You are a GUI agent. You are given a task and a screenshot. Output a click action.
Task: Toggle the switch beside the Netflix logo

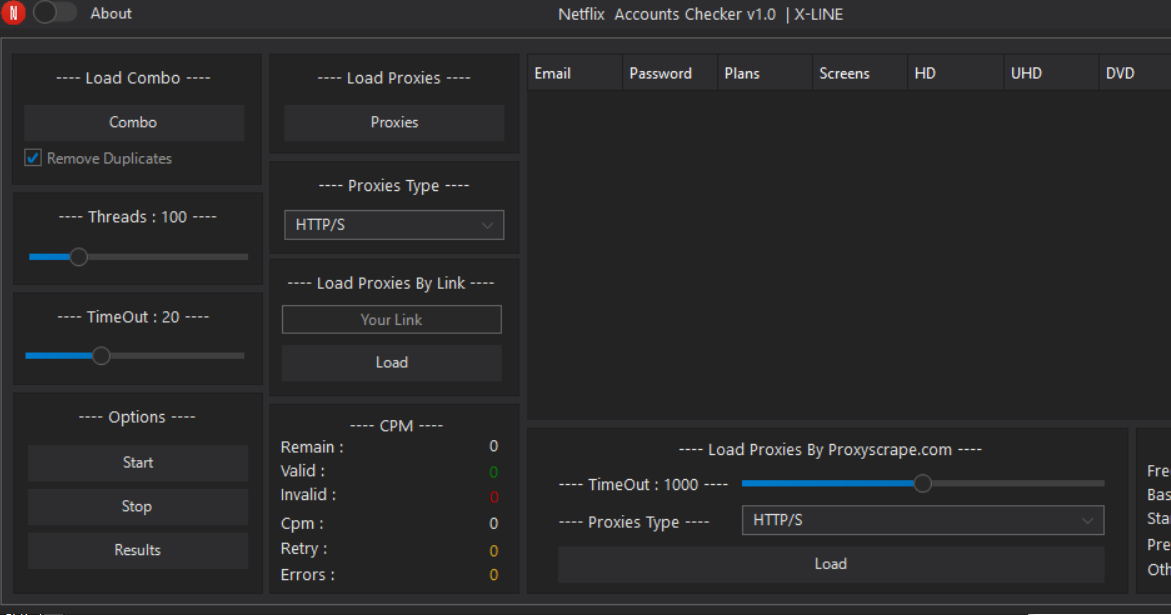pos(55,13)
